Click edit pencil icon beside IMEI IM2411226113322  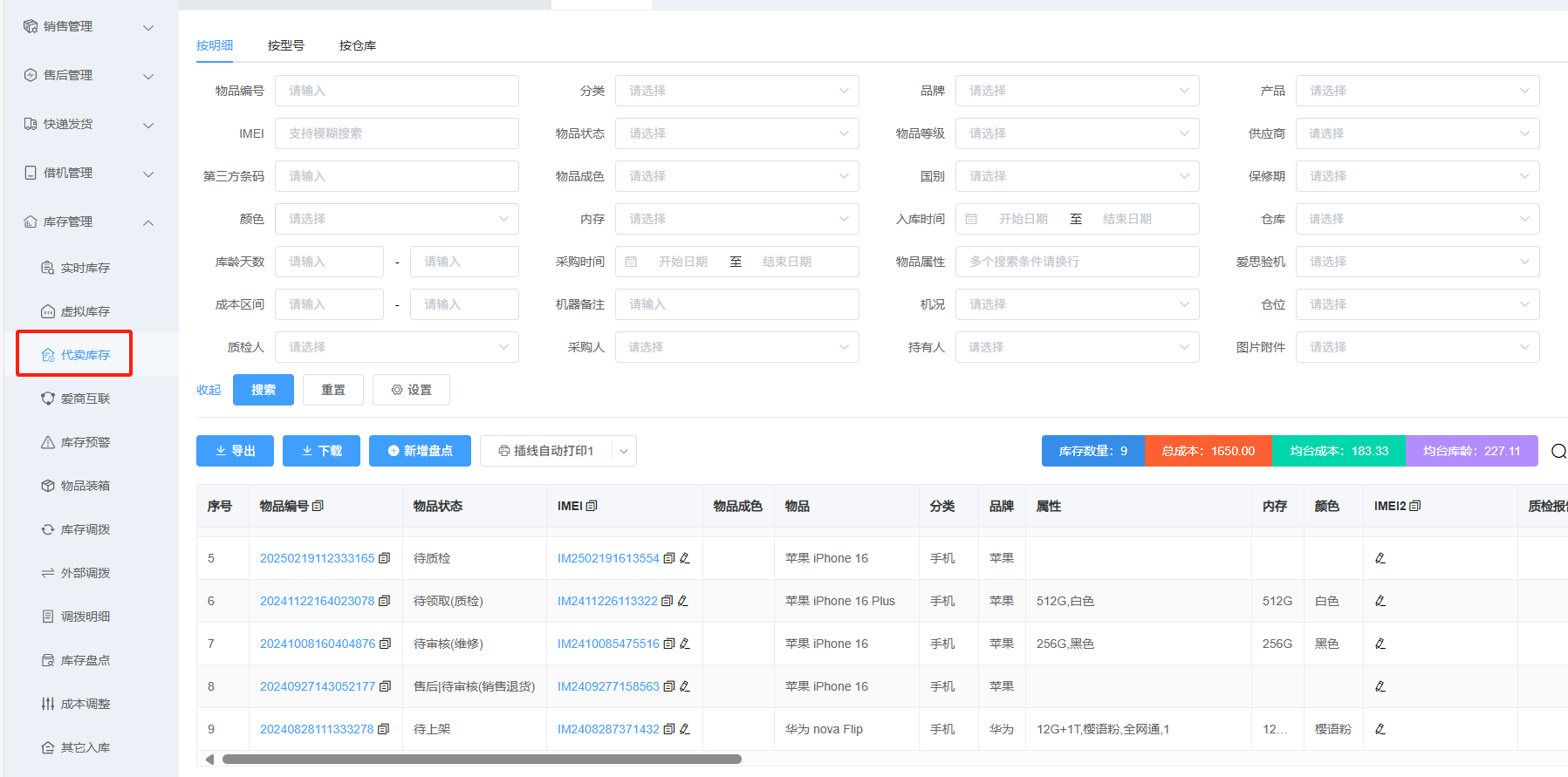point(683,601)
